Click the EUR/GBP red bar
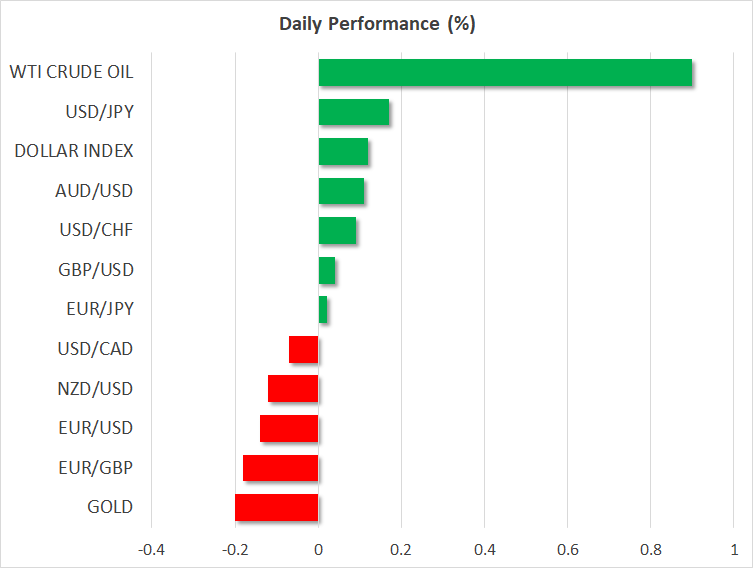This screenshot has height=568, width=753. pyautogui.click(x=281, y=468)
